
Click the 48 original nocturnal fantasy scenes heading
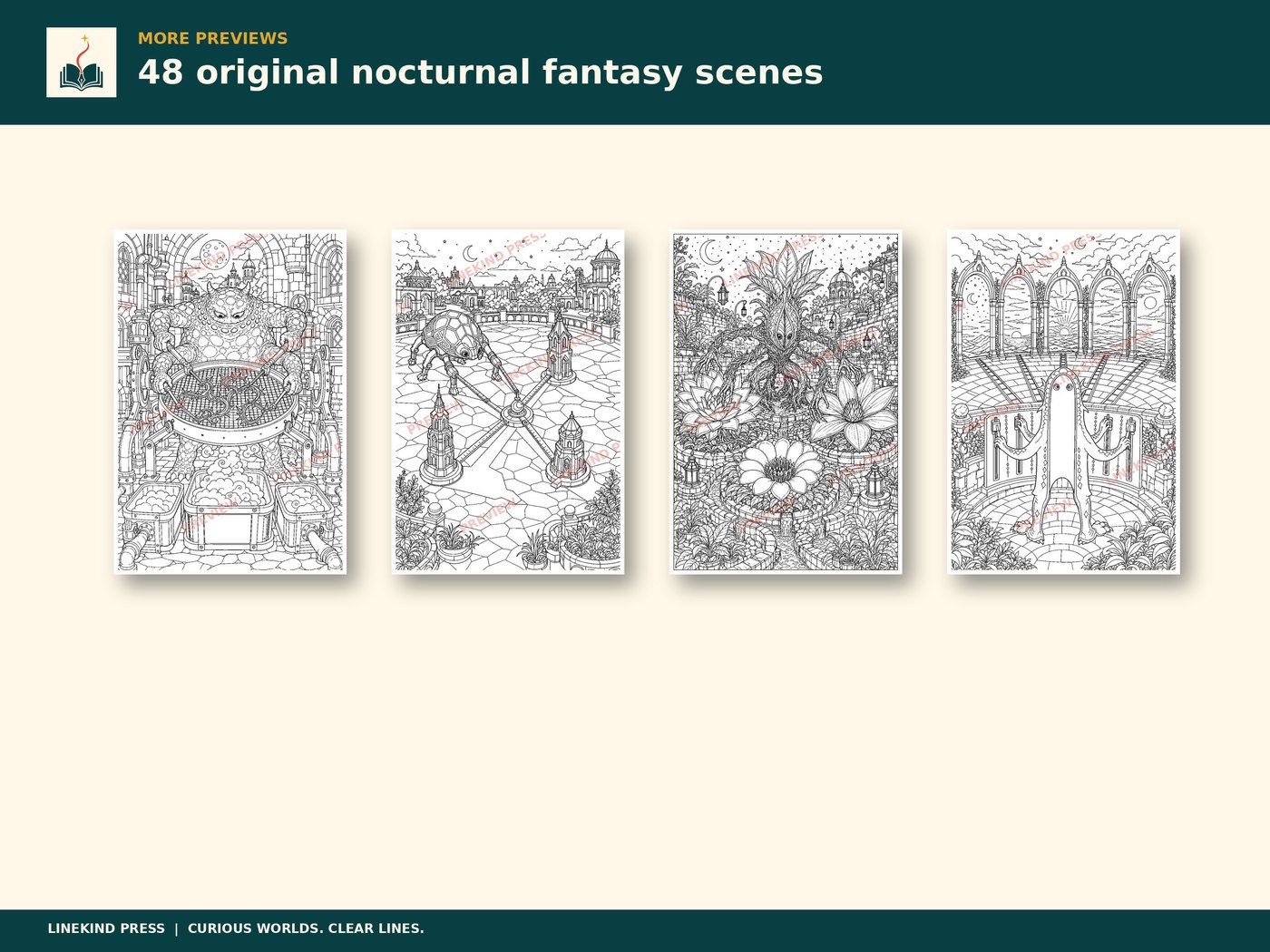pyautogui.click(x=480, y=73)
